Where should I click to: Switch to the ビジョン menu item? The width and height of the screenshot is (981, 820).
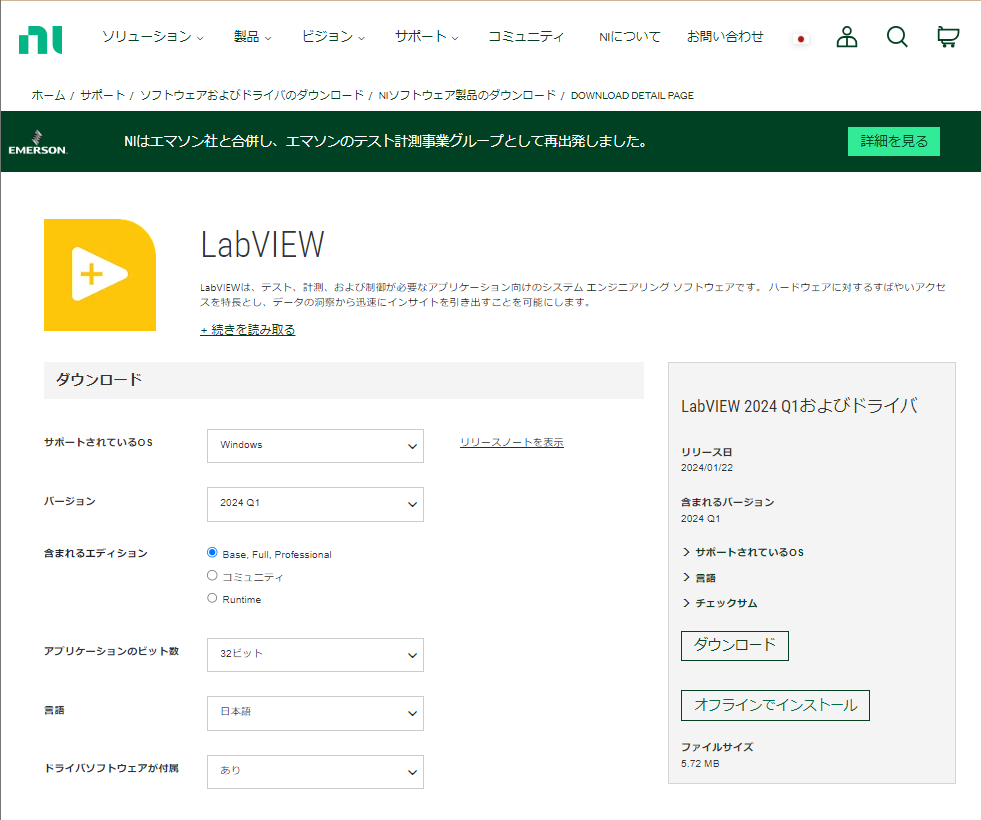[328, 35]
